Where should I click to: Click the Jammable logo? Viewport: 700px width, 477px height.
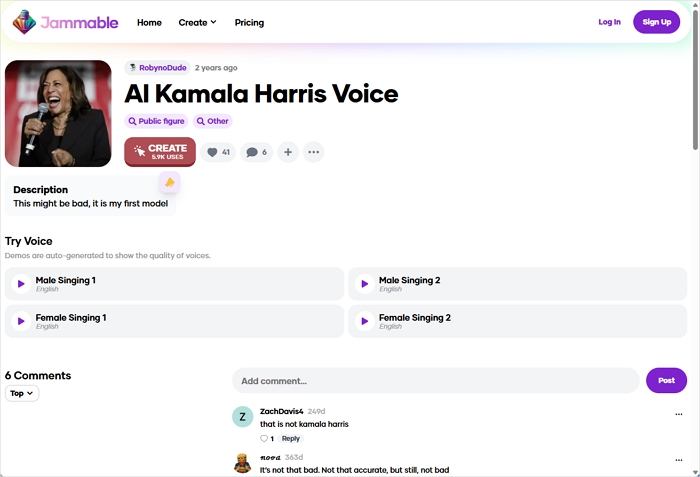click(66, 22)
